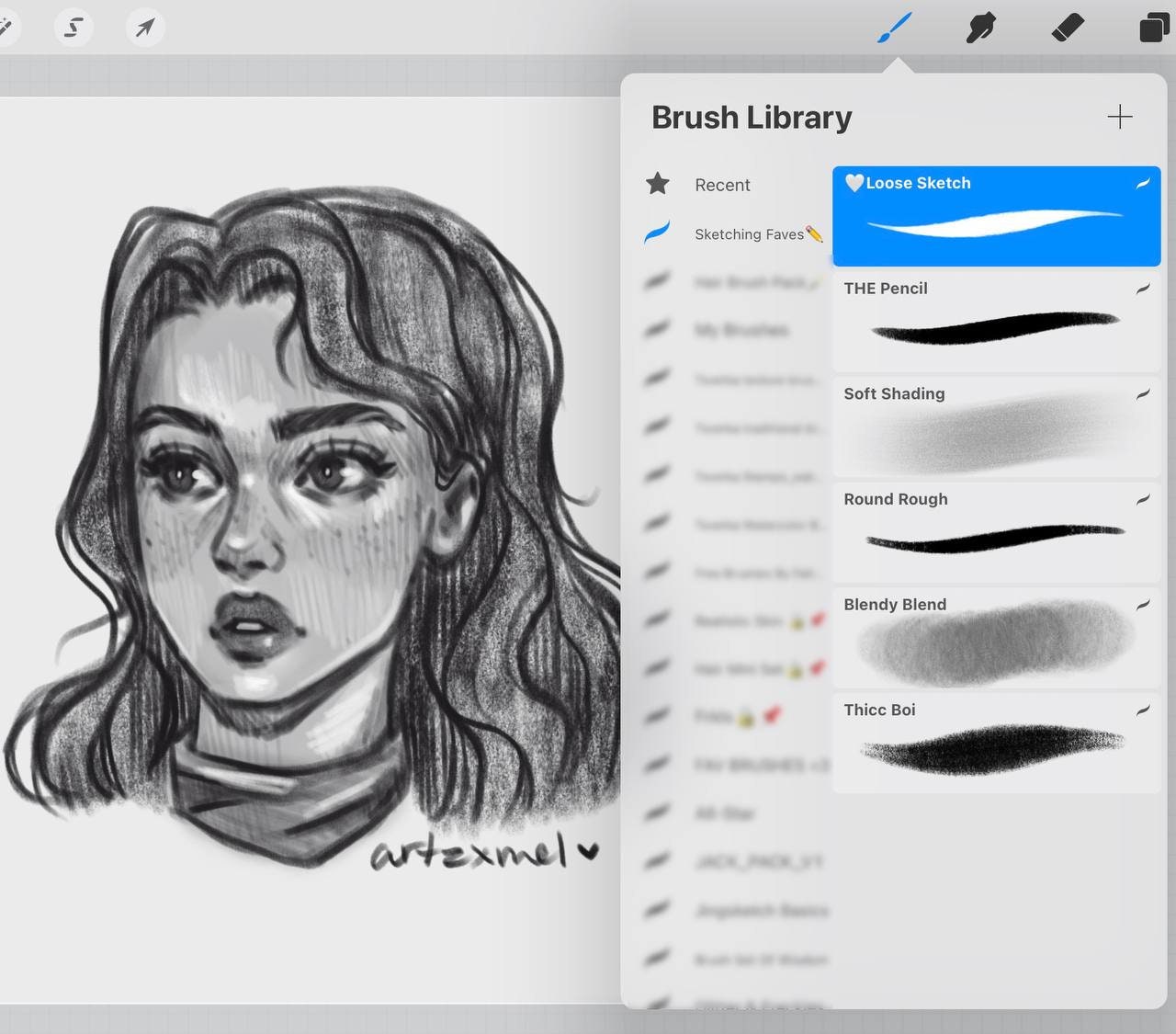Create a new brush with the plus button
The height and width of the screenshot is (1034, 1176).
1120,117
